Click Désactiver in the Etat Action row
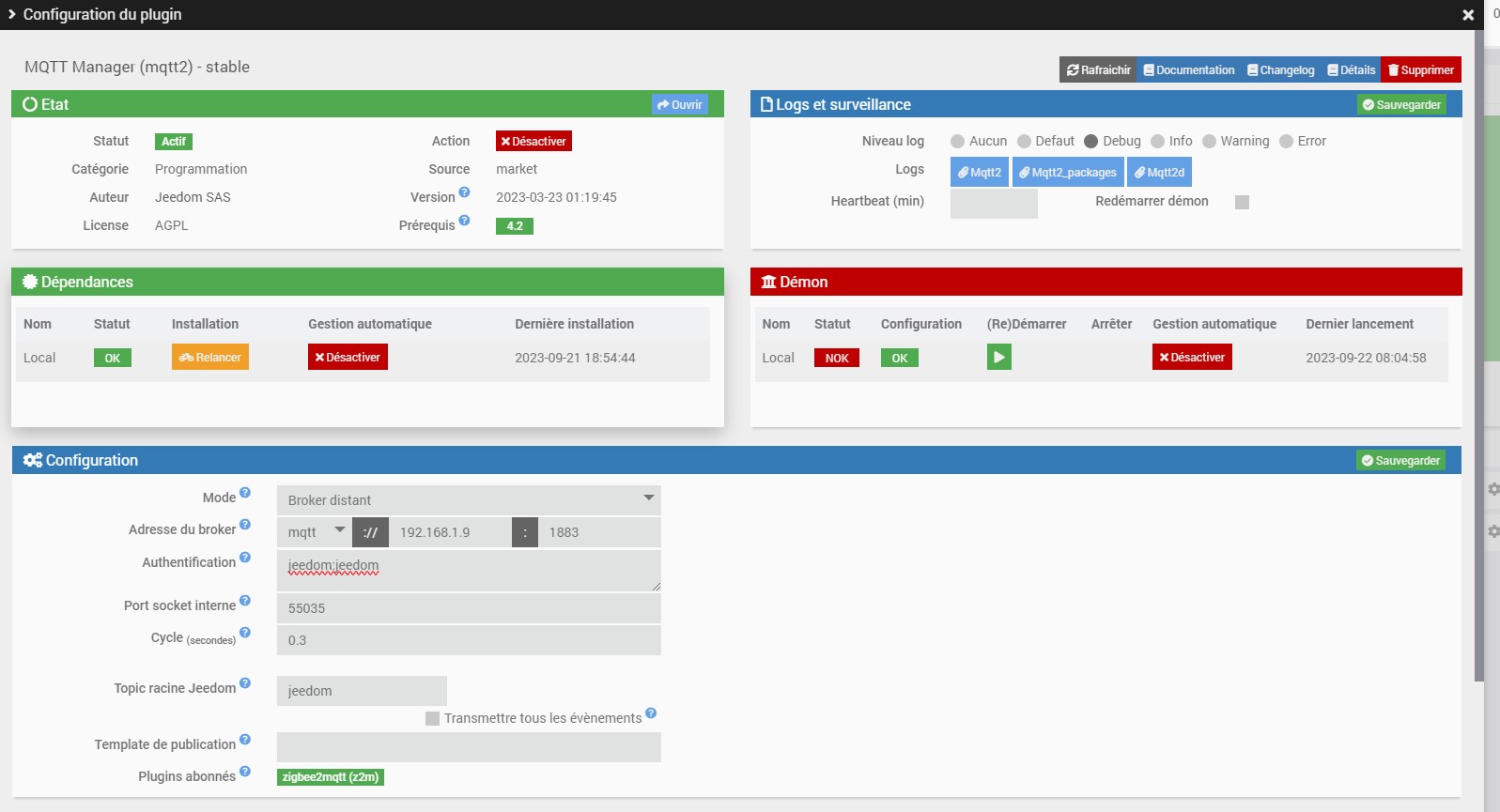This screenshot has width=1500, height=812. (x=534, y=141)
